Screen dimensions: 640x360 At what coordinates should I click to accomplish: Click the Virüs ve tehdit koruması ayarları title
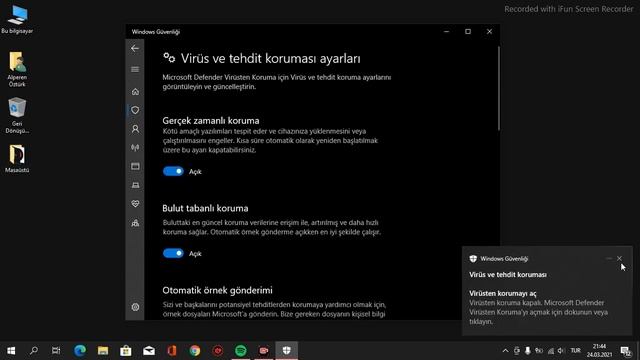[271, 58]
